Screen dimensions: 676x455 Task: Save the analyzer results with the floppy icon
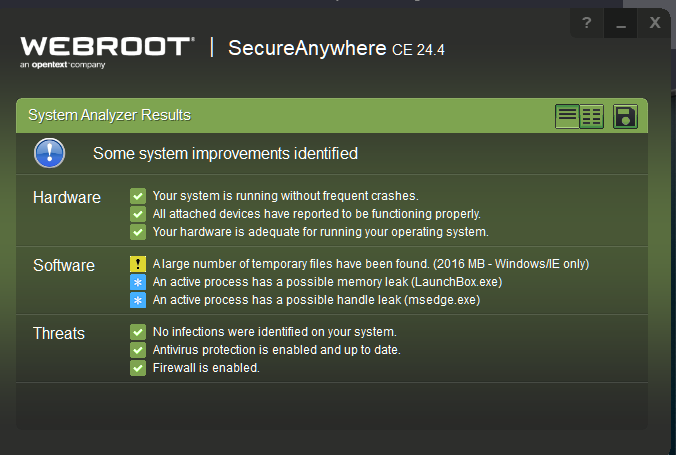[x=625, y=116]
